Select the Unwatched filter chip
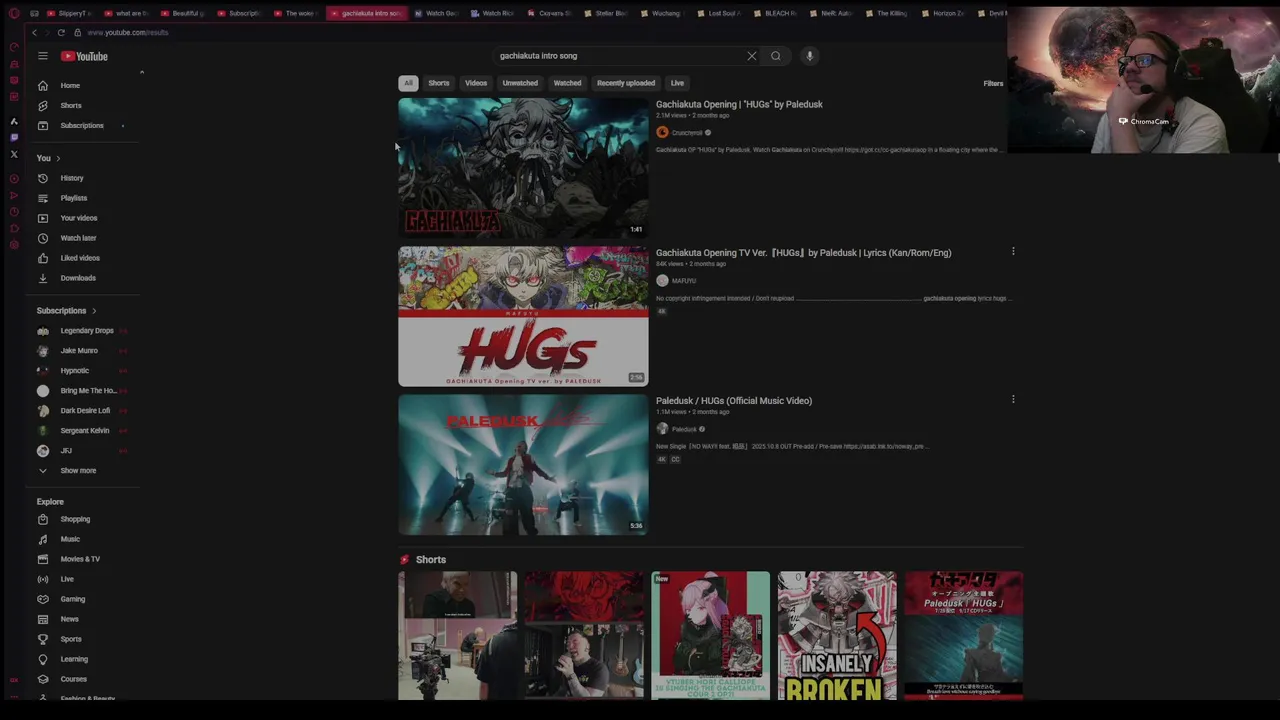 pos(520,83)
